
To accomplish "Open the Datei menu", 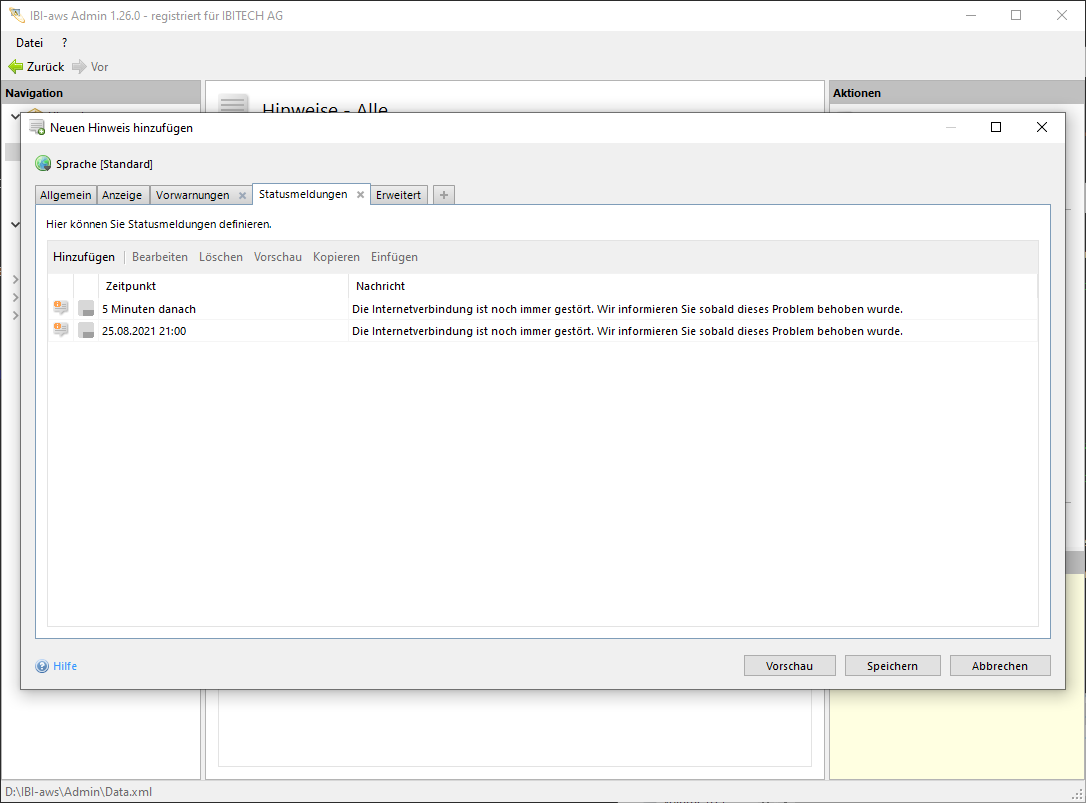I will click(x=29, y=43).
